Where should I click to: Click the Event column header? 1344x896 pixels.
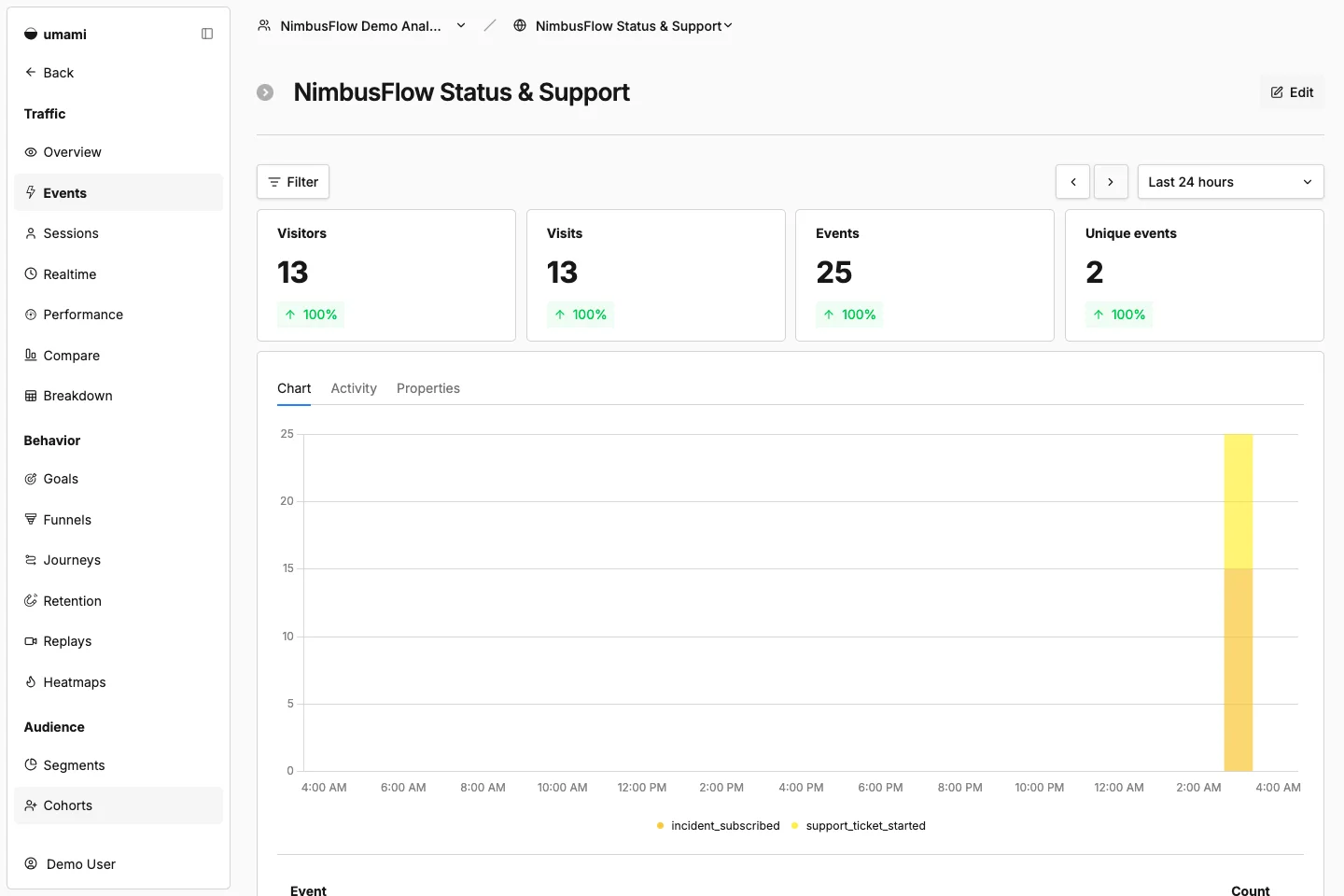(308, 890)
